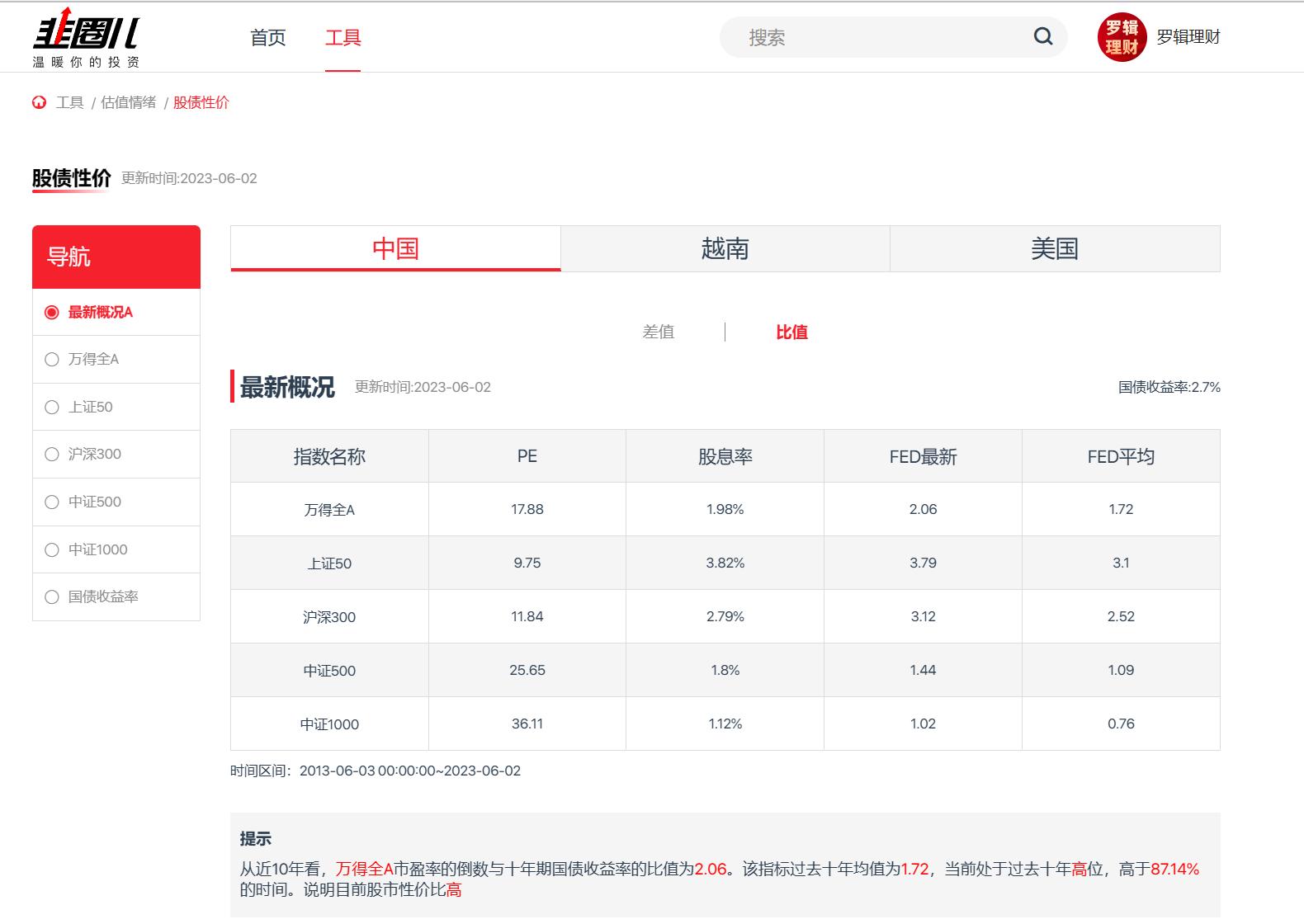Click the FED average value 0.76
This screenshot has height=924, width=1304.
coord(1121,724)
